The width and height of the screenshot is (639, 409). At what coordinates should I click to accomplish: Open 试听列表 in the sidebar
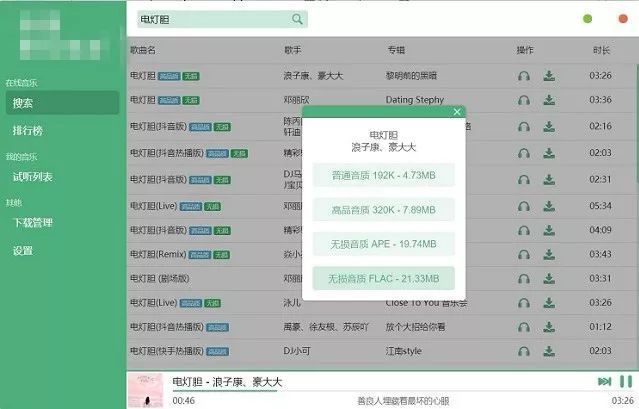click(33, 177)
